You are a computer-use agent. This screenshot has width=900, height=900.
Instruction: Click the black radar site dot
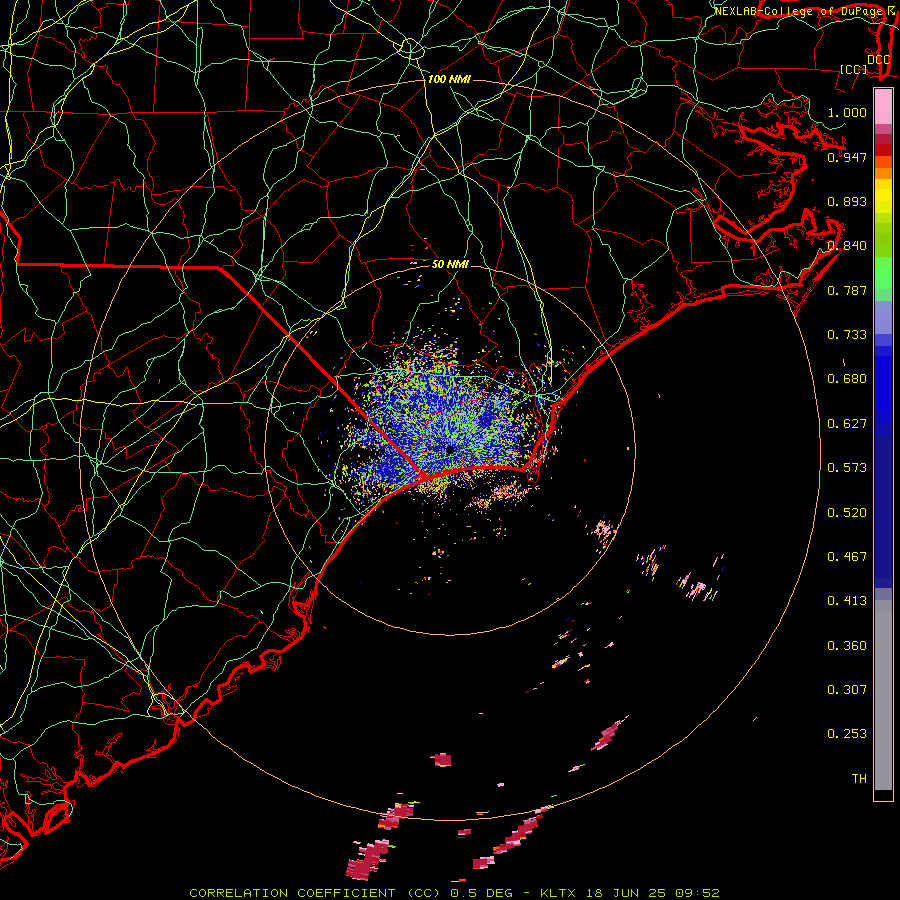pyautogui.click(x=450, y=449)
